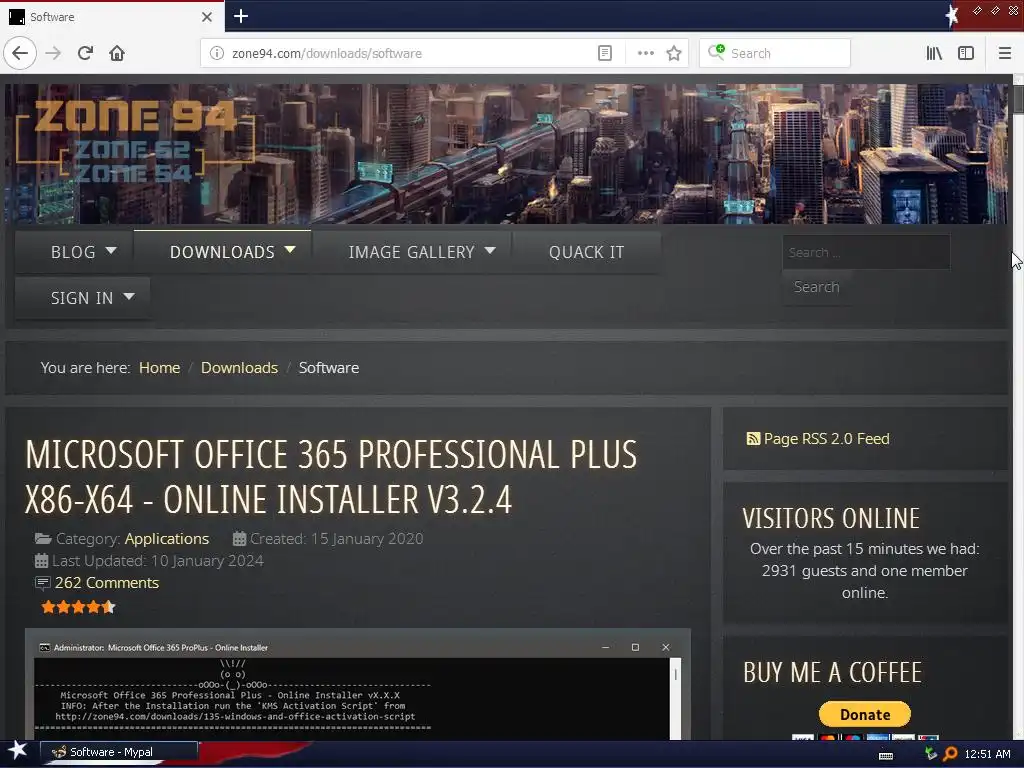Click the Page RSS feed icon

pyautogui.click(x=753, y=439)
